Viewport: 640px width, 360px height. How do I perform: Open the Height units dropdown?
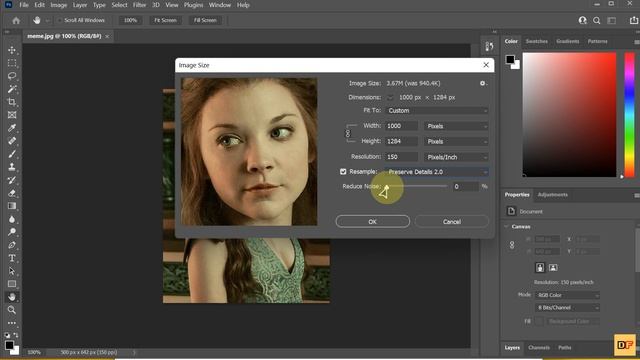click(x=456, y=142)
